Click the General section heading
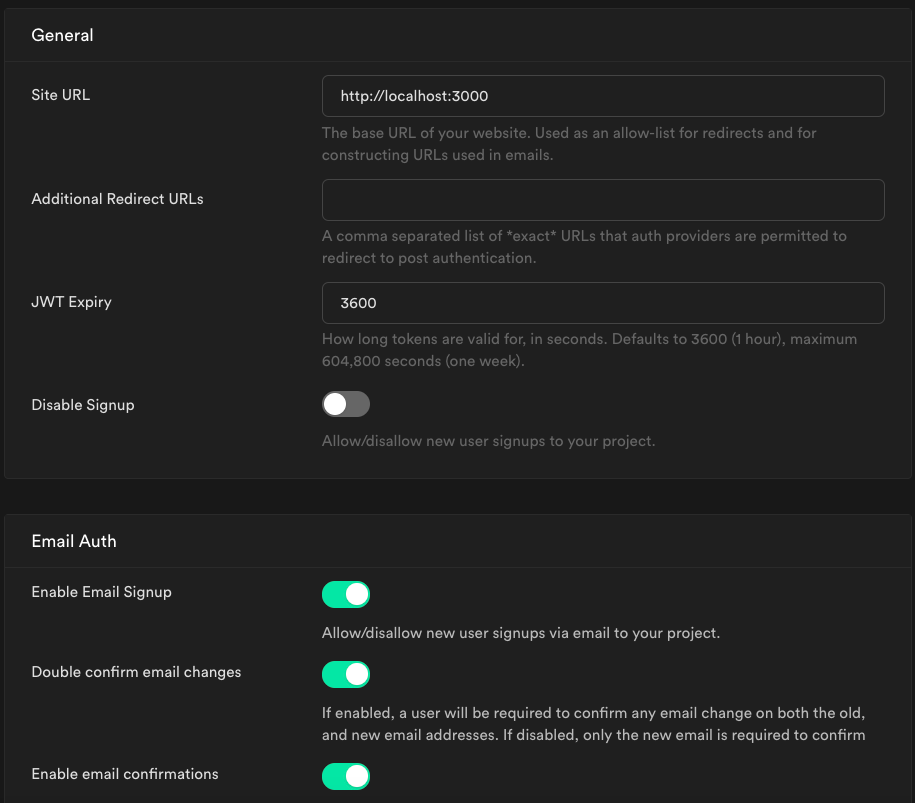Screen dimensions: 915x803 pyautogui.click(x=62, y=35)
